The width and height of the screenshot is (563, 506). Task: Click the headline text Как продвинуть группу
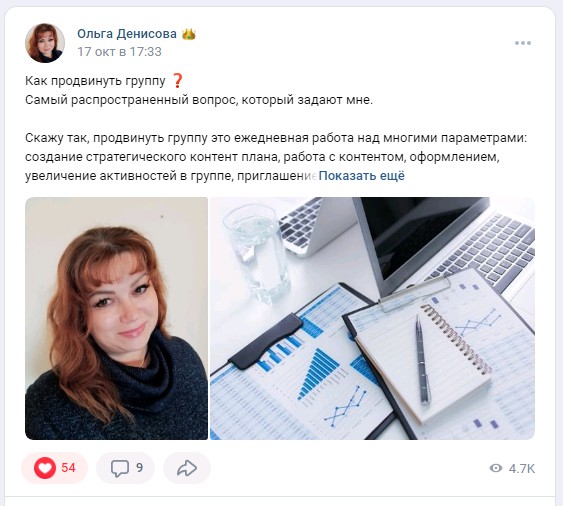[95, 81]
